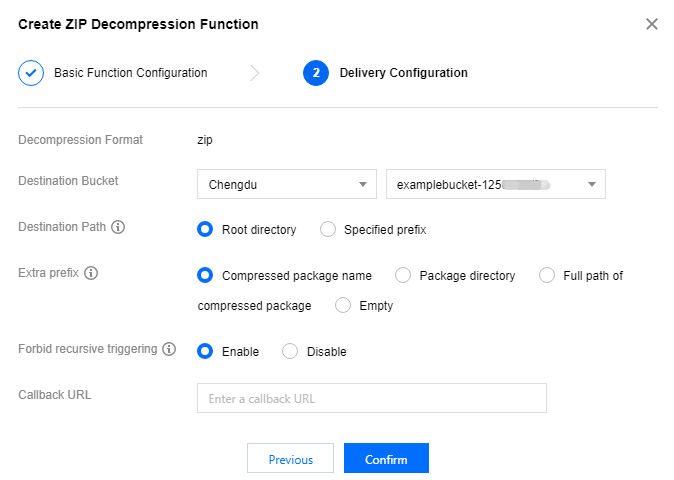Select the Root directory radio option
This screenshot has height=480, width=674.
206,229
